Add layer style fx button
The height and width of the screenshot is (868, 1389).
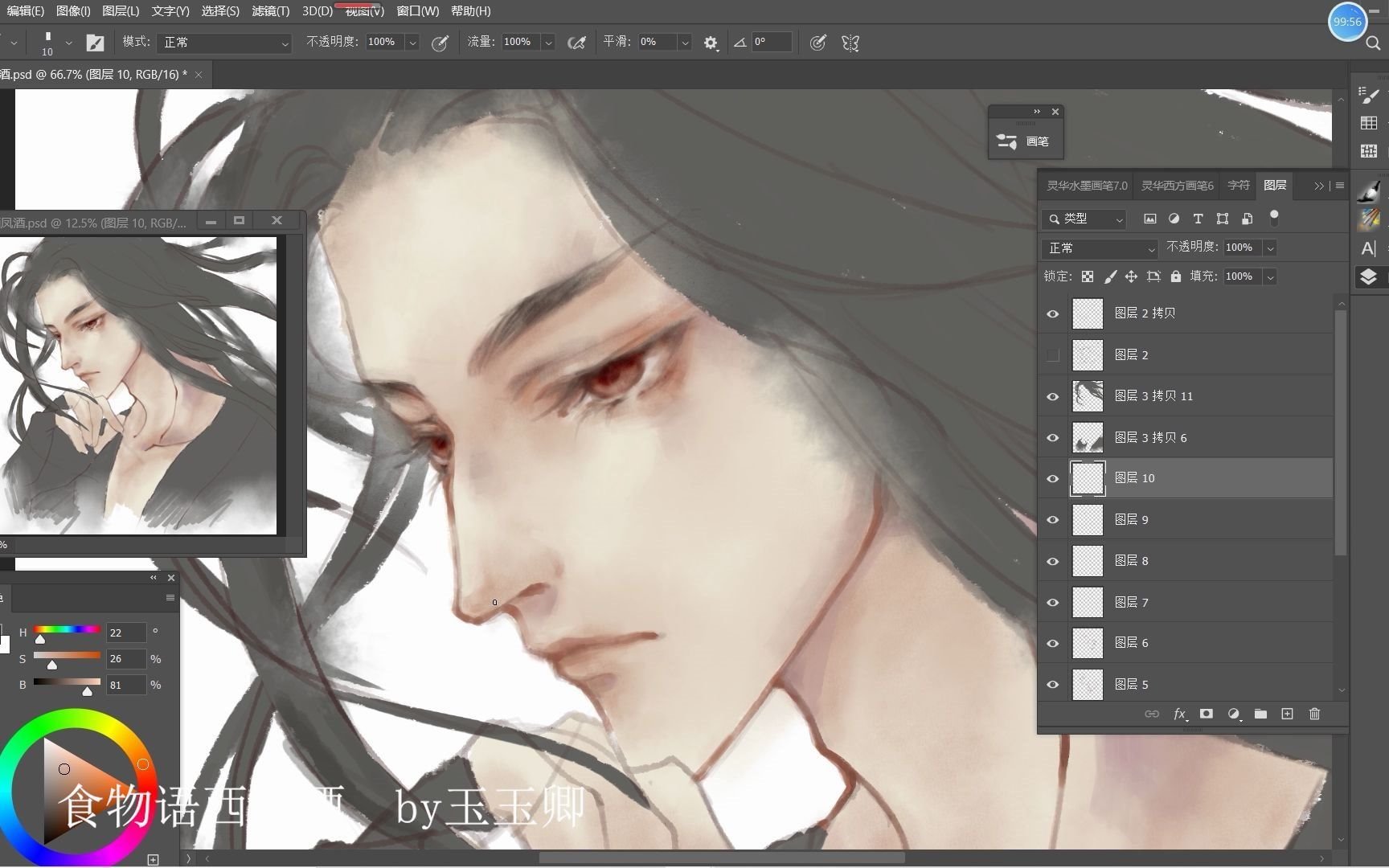tap(1179, 714)
